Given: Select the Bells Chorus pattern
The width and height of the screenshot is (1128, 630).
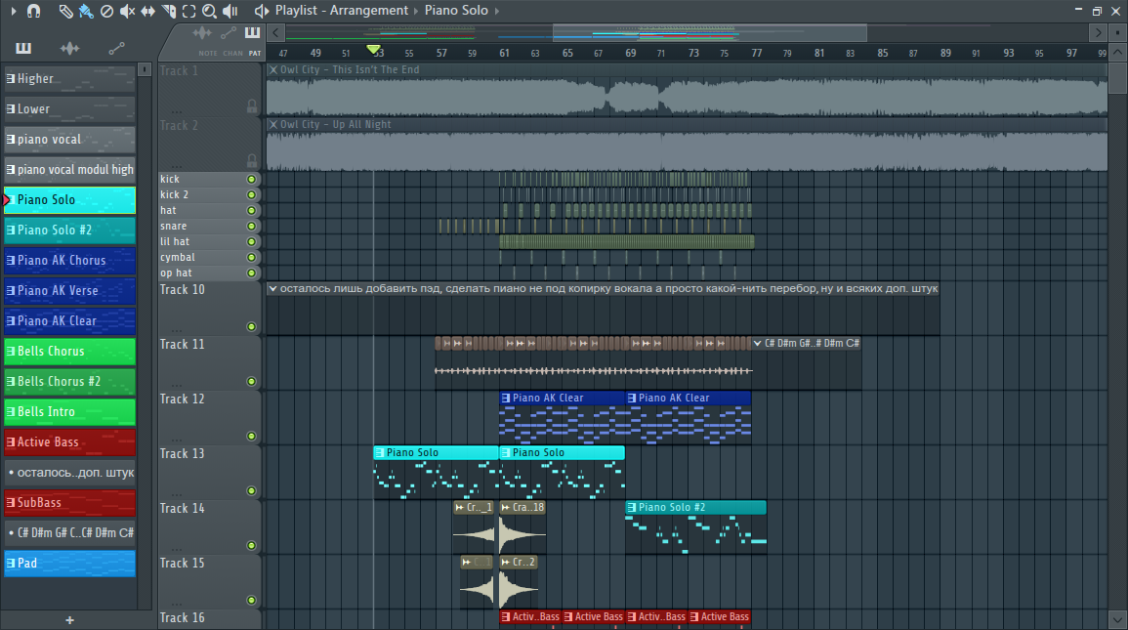Looking at the screenshot, I should [x=70, y=351].
